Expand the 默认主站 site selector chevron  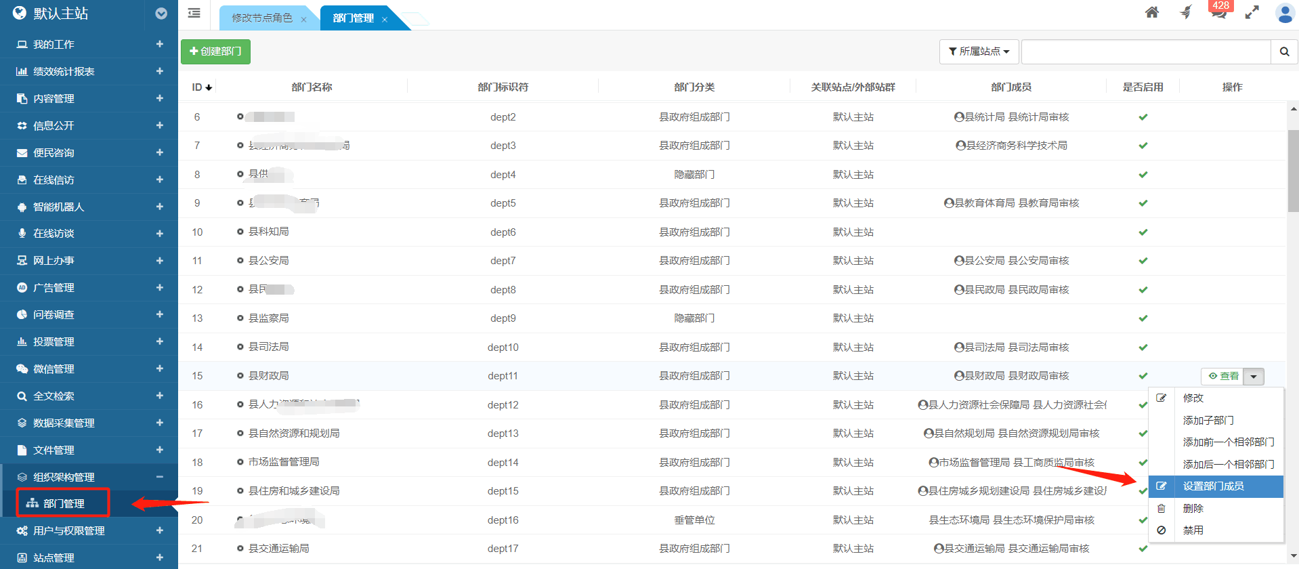[x=161, y=14]
